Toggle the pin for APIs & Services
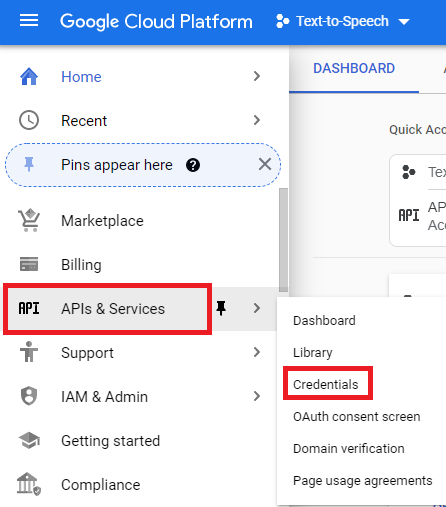 point(221,308)
